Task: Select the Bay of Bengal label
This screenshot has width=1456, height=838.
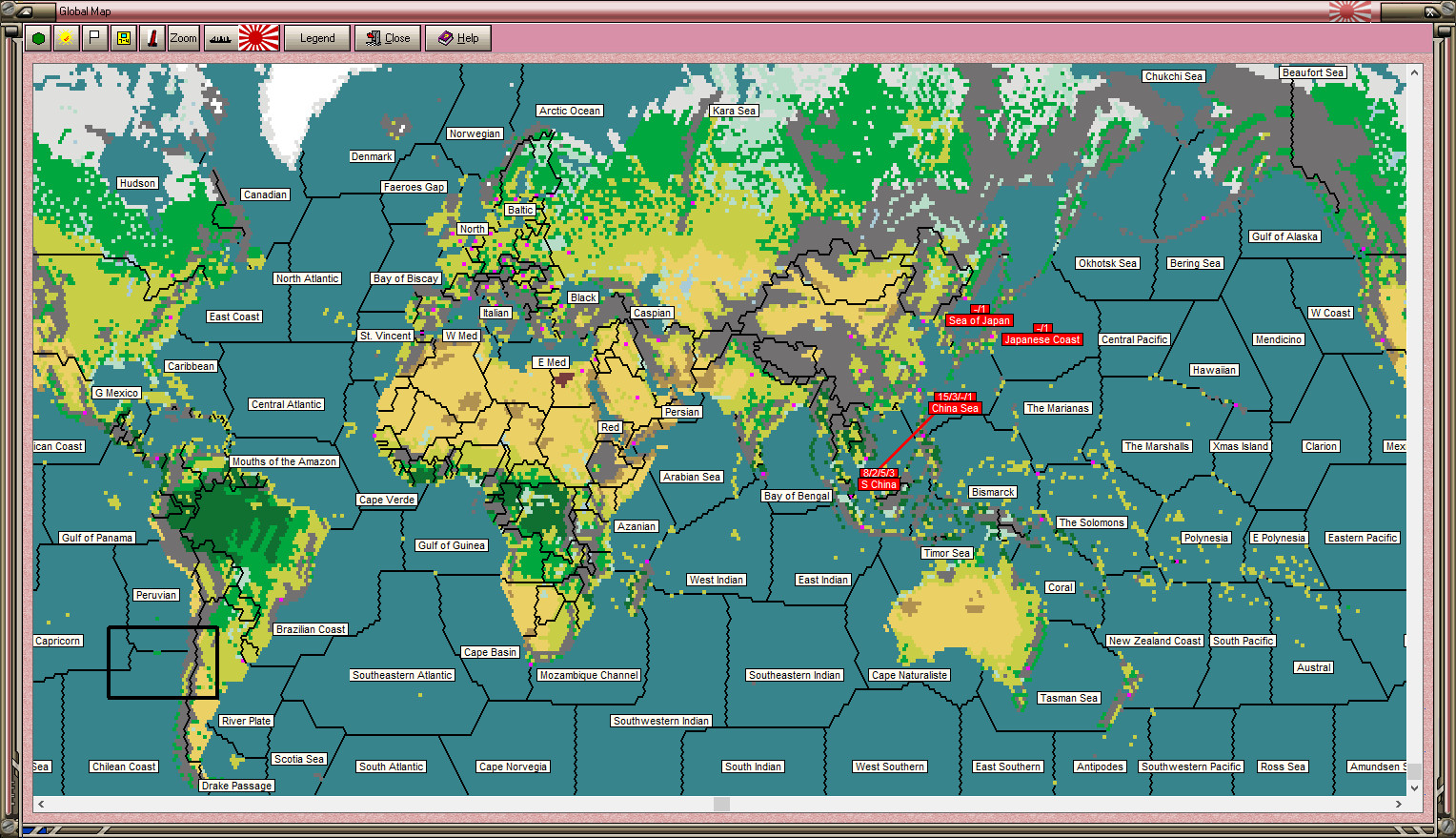Action: tap(797, 496)
